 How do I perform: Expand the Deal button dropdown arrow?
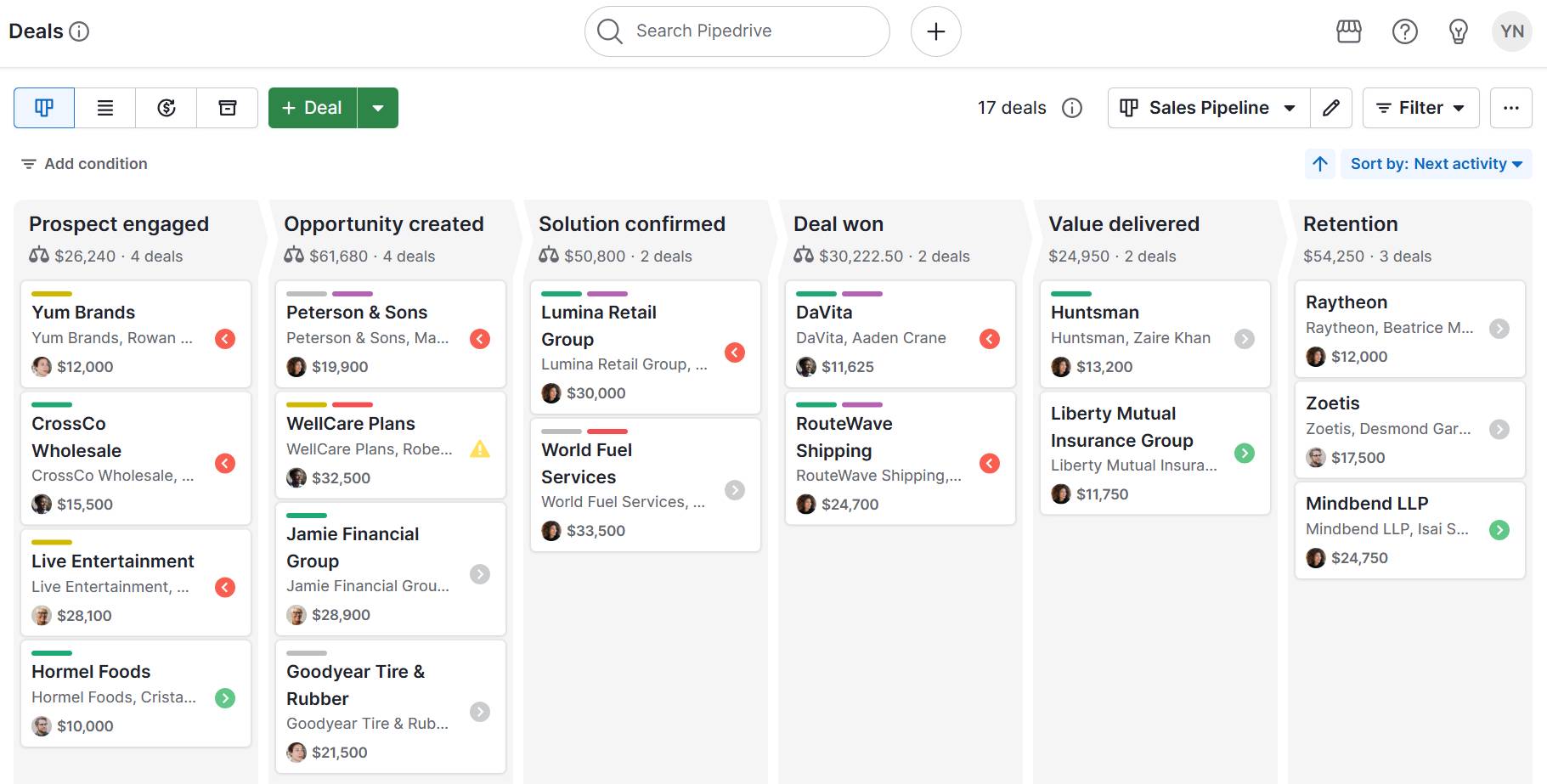pyautogui.click(x=378, y=108)
